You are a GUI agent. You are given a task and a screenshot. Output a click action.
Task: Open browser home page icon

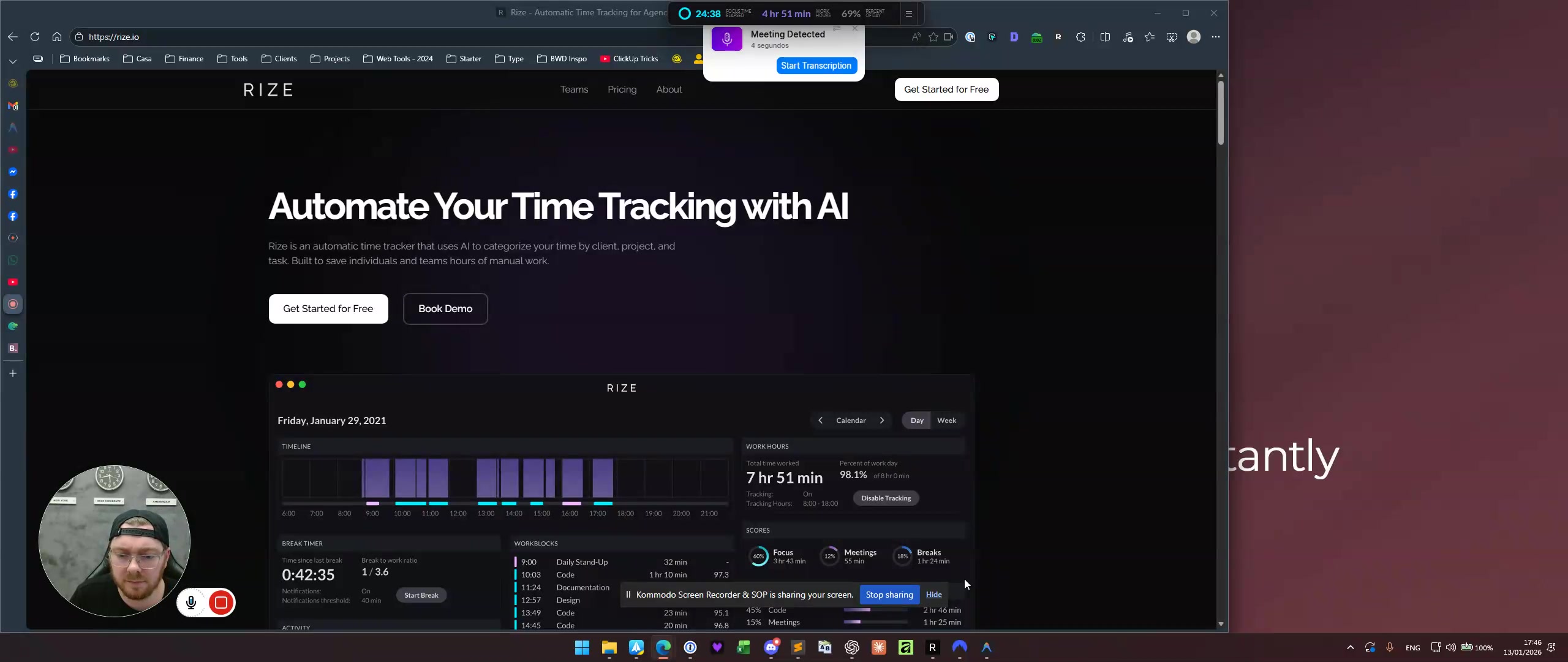coord(57,37)
